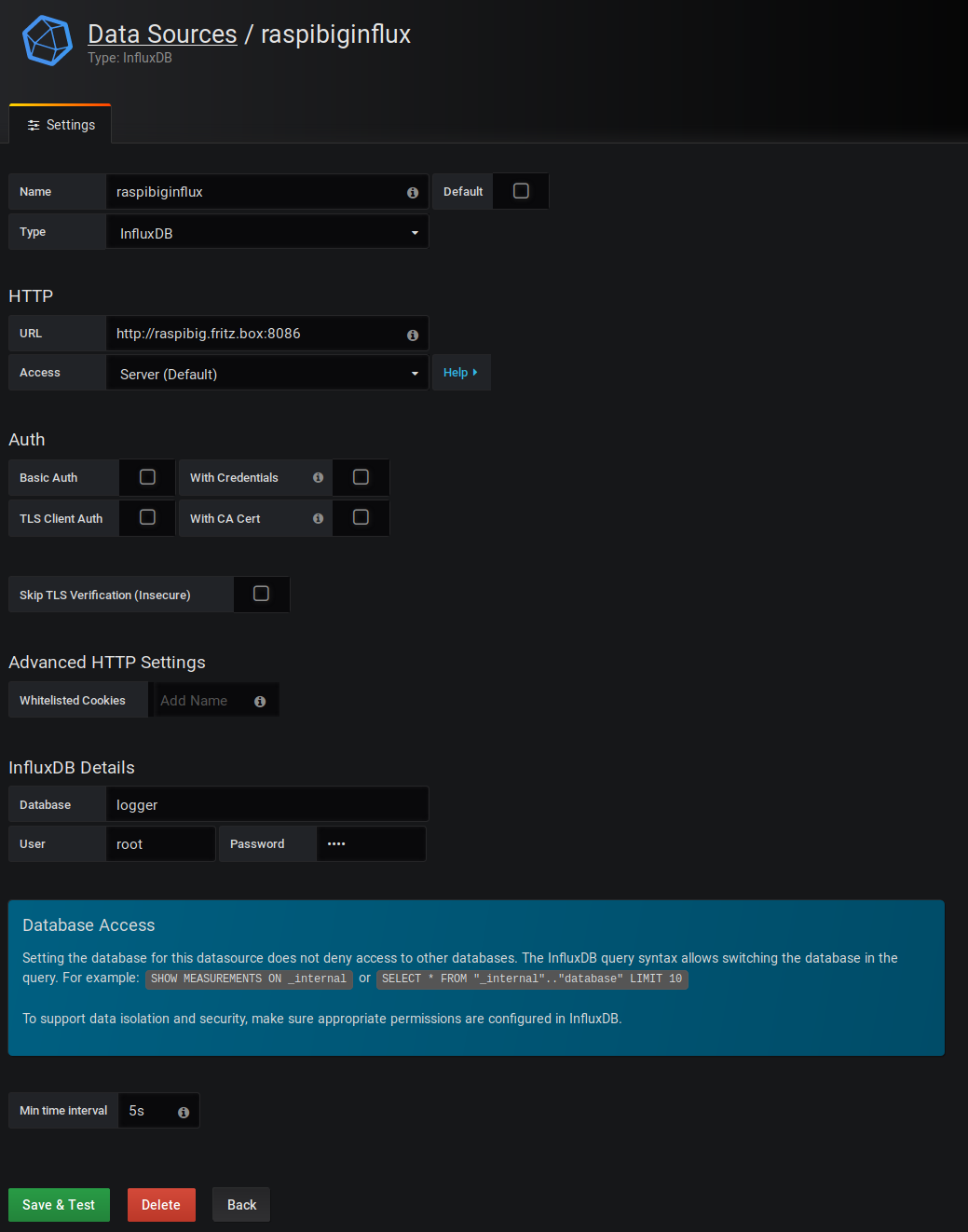Click the Password input field
This screenshot has width=968, height=1232.
371,844
